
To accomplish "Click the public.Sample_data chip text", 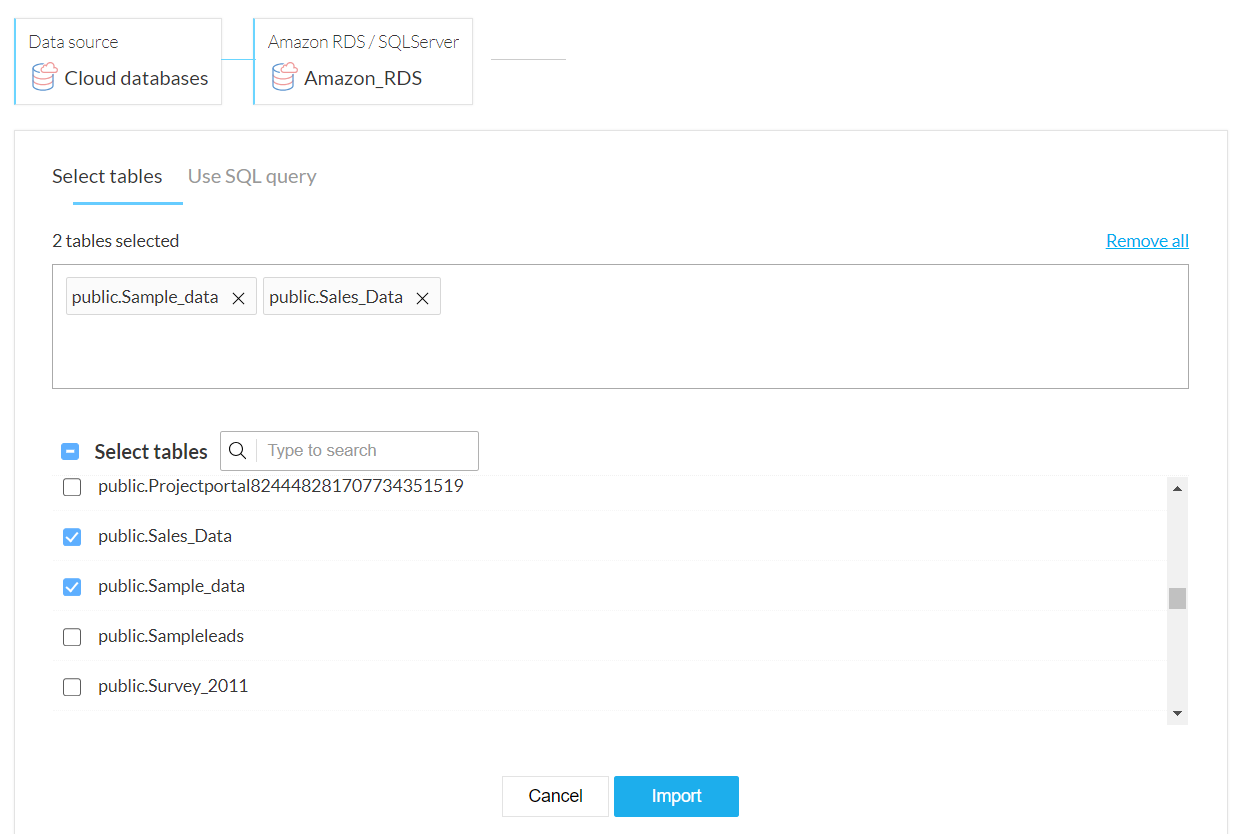I will click(x=145, y=297).
